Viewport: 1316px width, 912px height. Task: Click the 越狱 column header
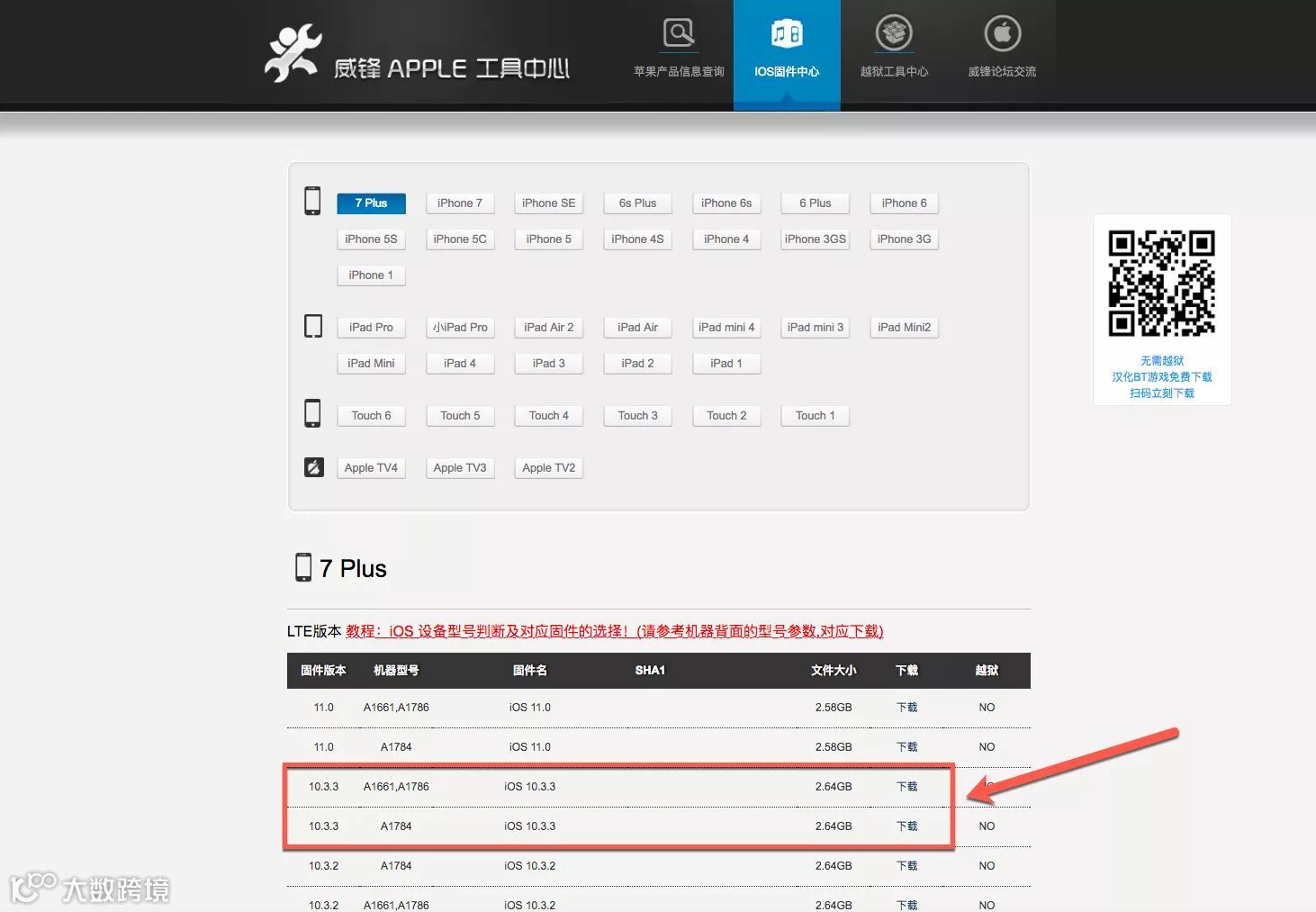click(987, 671)
